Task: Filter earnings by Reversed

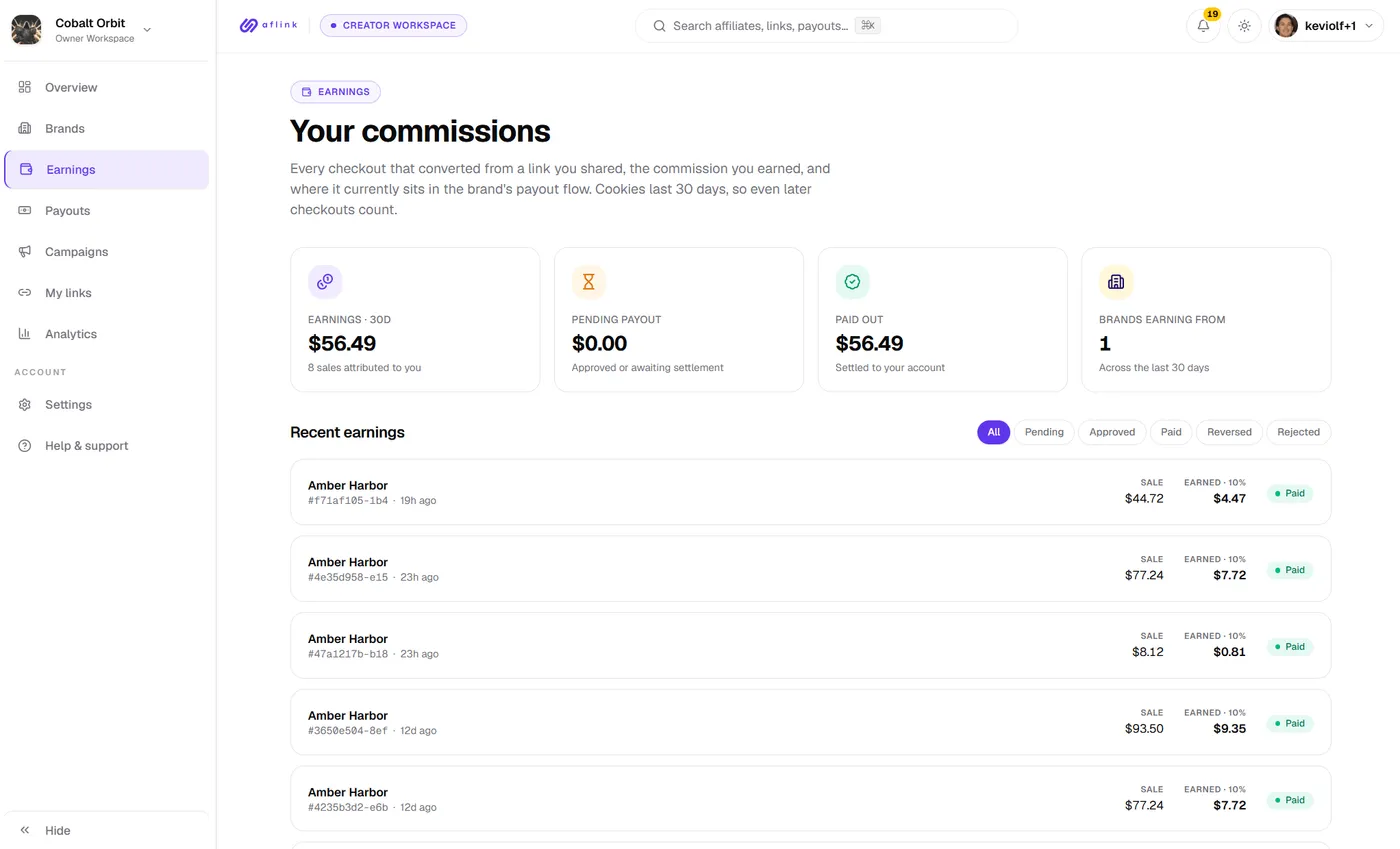Action: click(1229, 432)
